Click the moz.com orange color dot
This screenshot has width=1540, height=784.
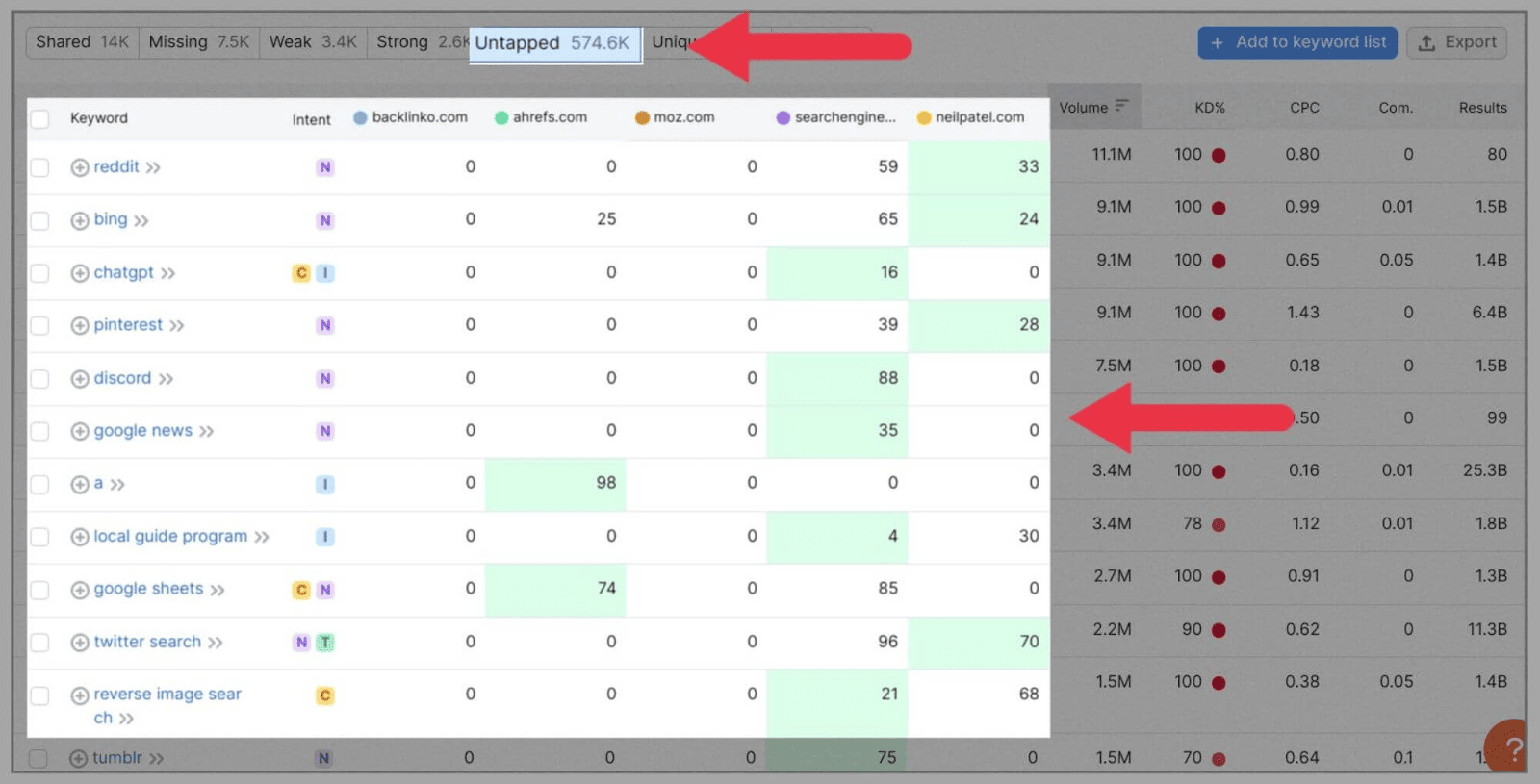(x=642, y=117)
